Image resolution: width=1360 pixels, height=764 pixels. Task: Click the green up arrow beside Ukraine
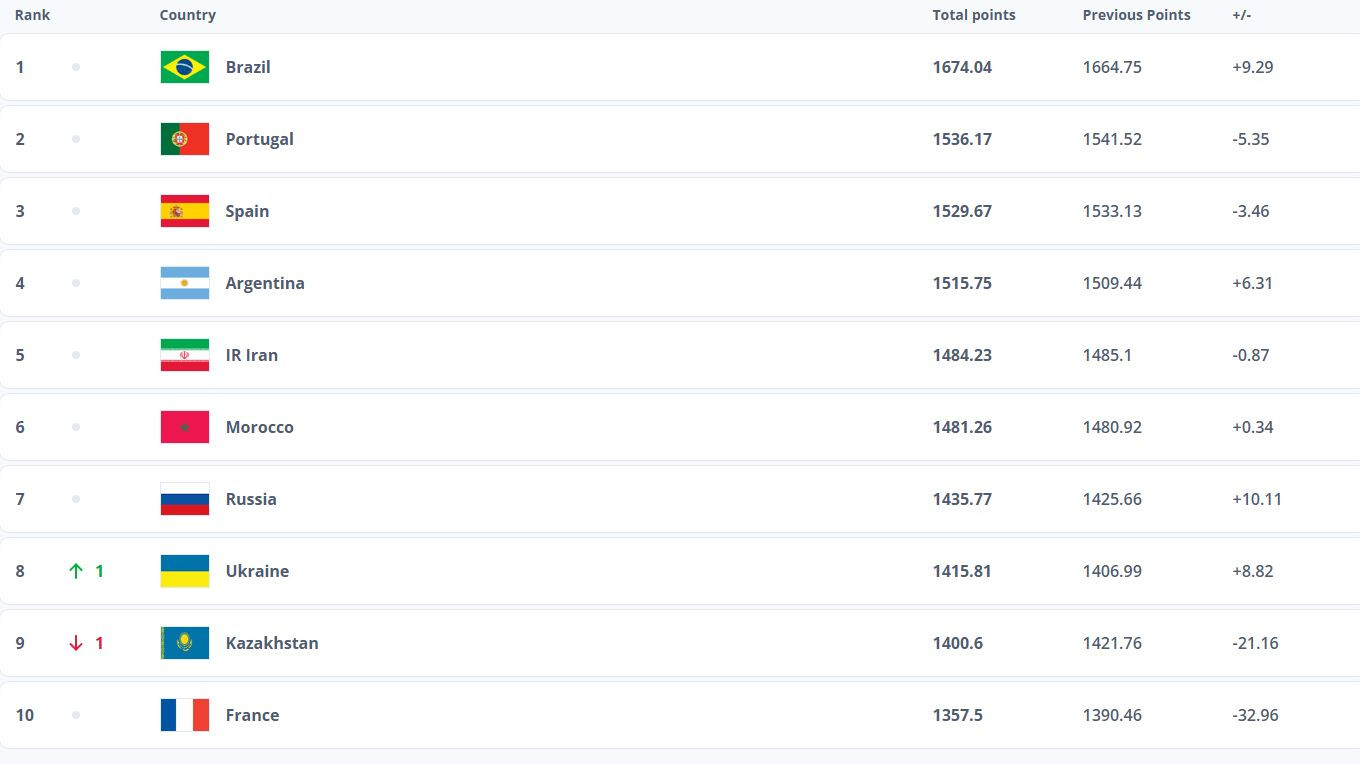pos(76,571)
